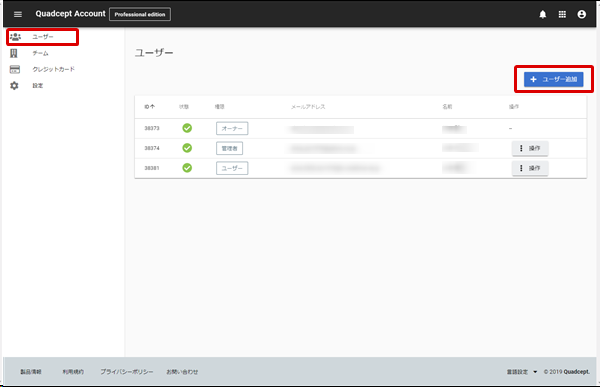Sort by the ID column header
Screen dimensions: 600x387
pos(150,107)
